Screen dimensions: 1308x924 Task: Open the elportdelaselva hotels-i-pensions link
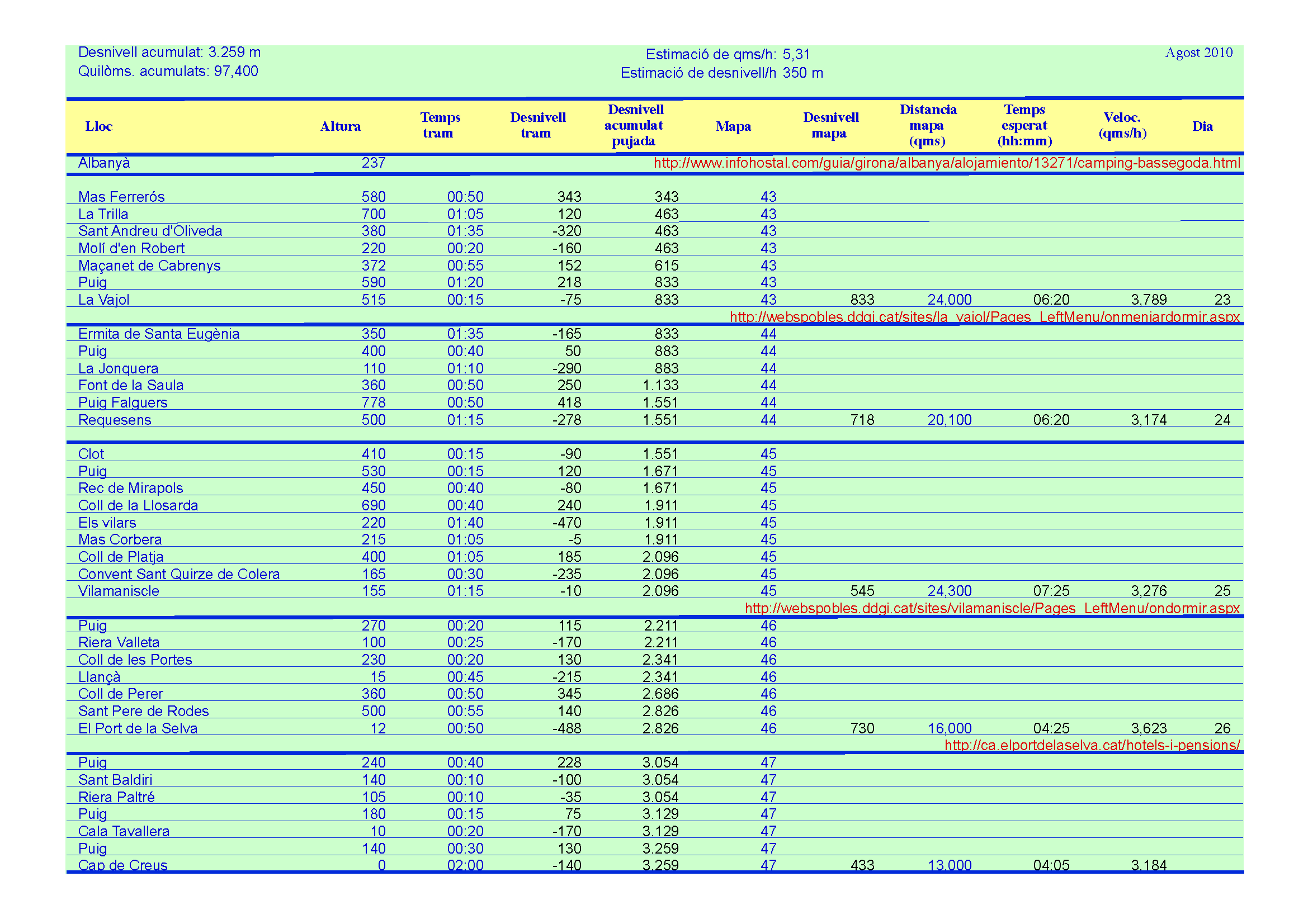coord(1092,745)
